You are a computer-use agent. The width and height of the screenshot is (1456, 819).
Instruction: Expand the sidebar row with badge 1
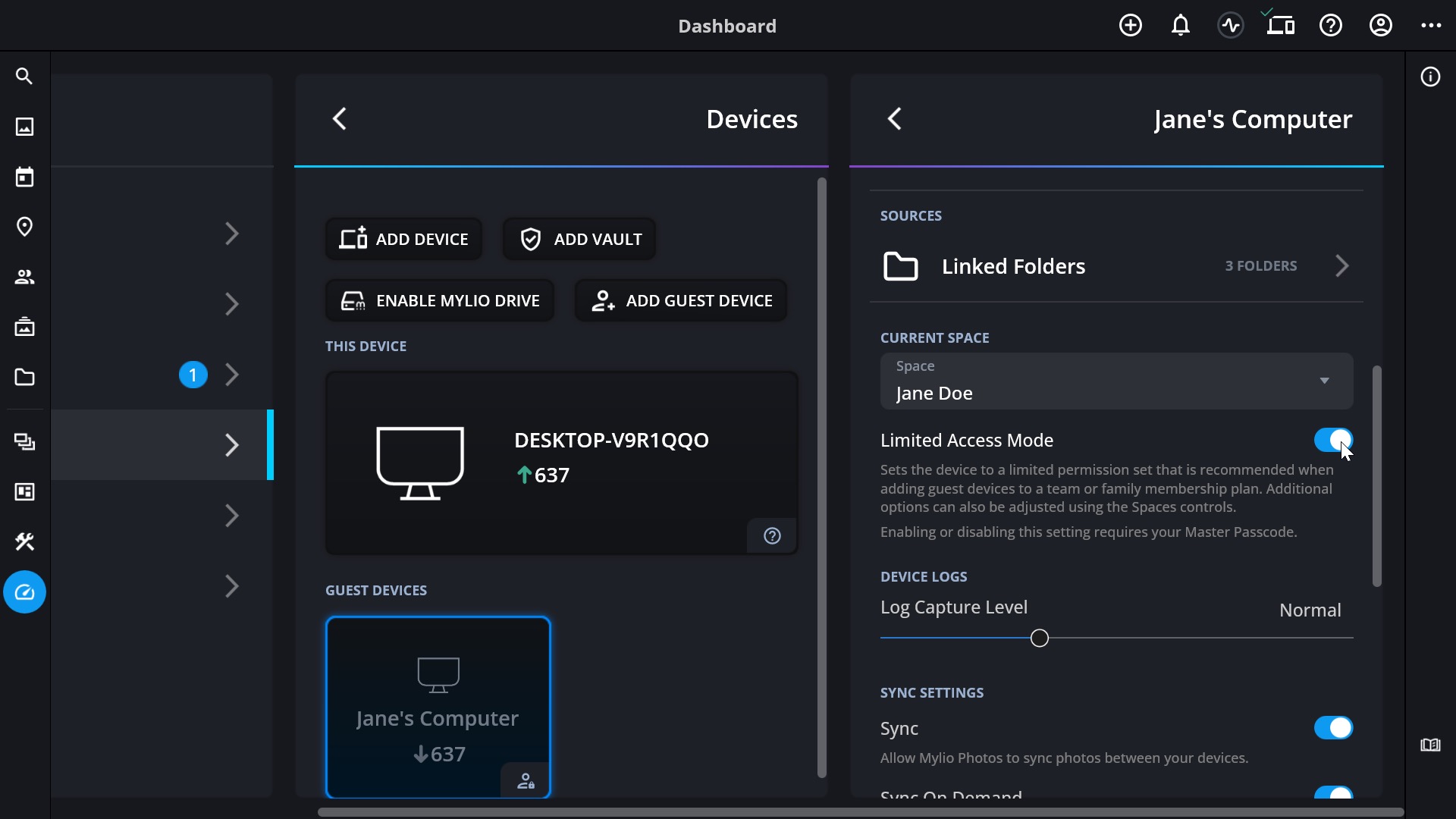[162, 375]
